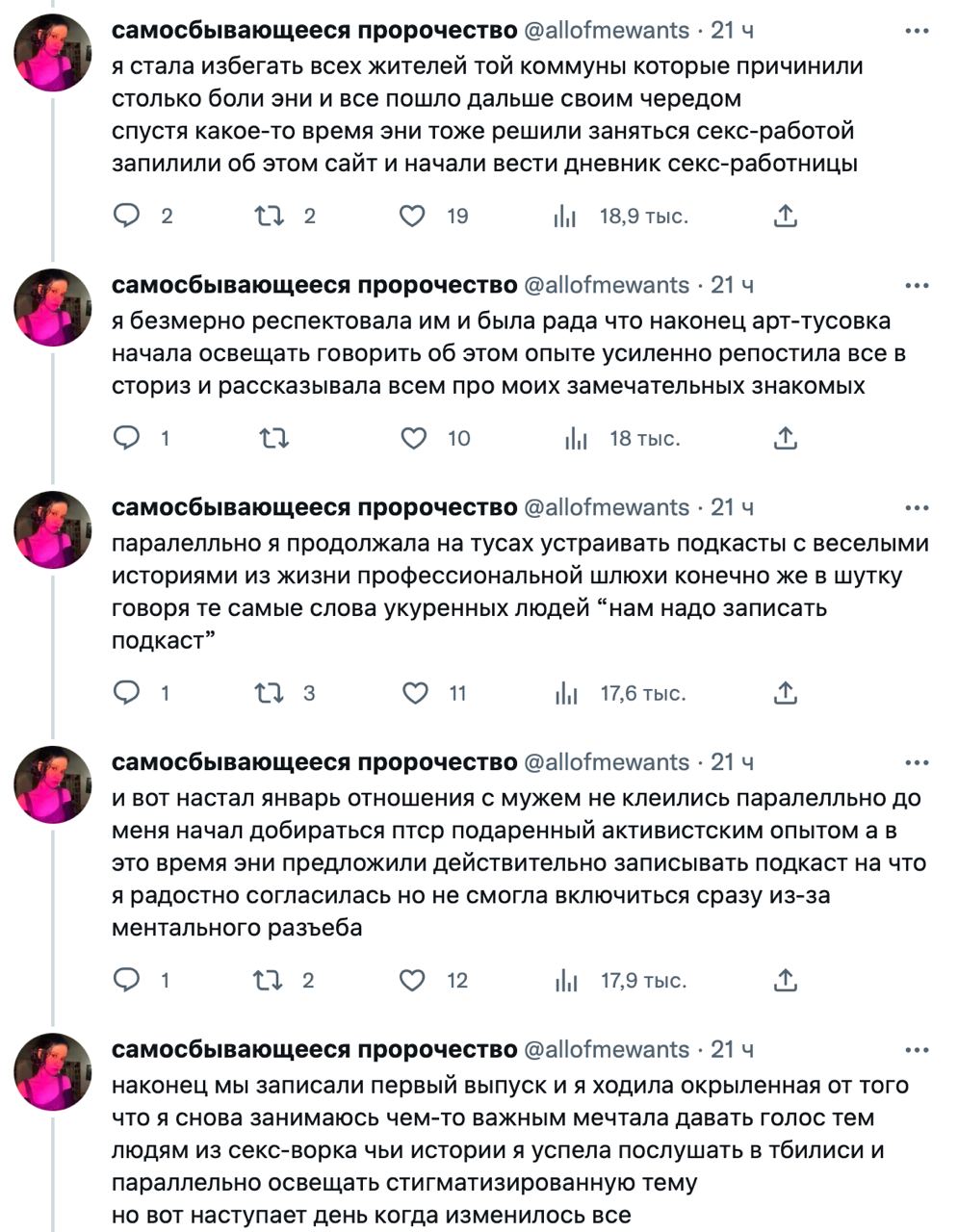Screen dimensions: 958x1232
Task: Open more options on the подкаст tweet
Action: click(918, 508)
